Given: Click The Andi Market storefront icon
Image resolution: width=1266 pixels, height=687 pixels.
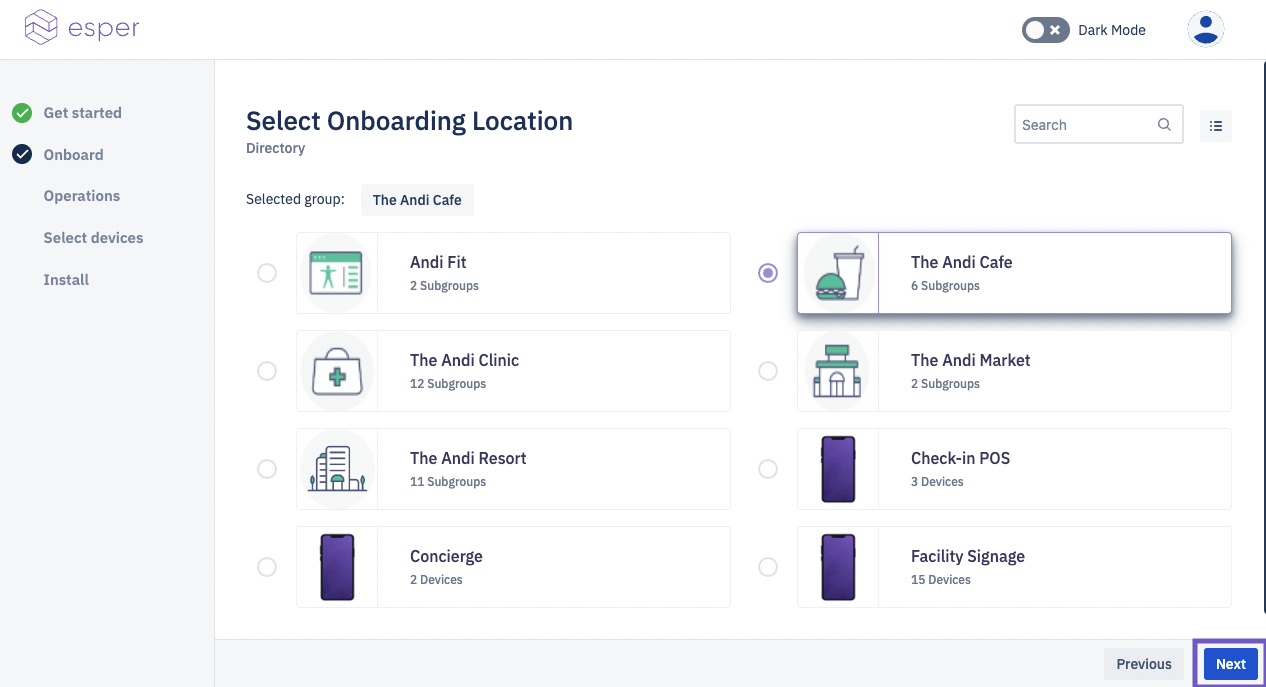Looking at the screenshot, I should [837, 371].
